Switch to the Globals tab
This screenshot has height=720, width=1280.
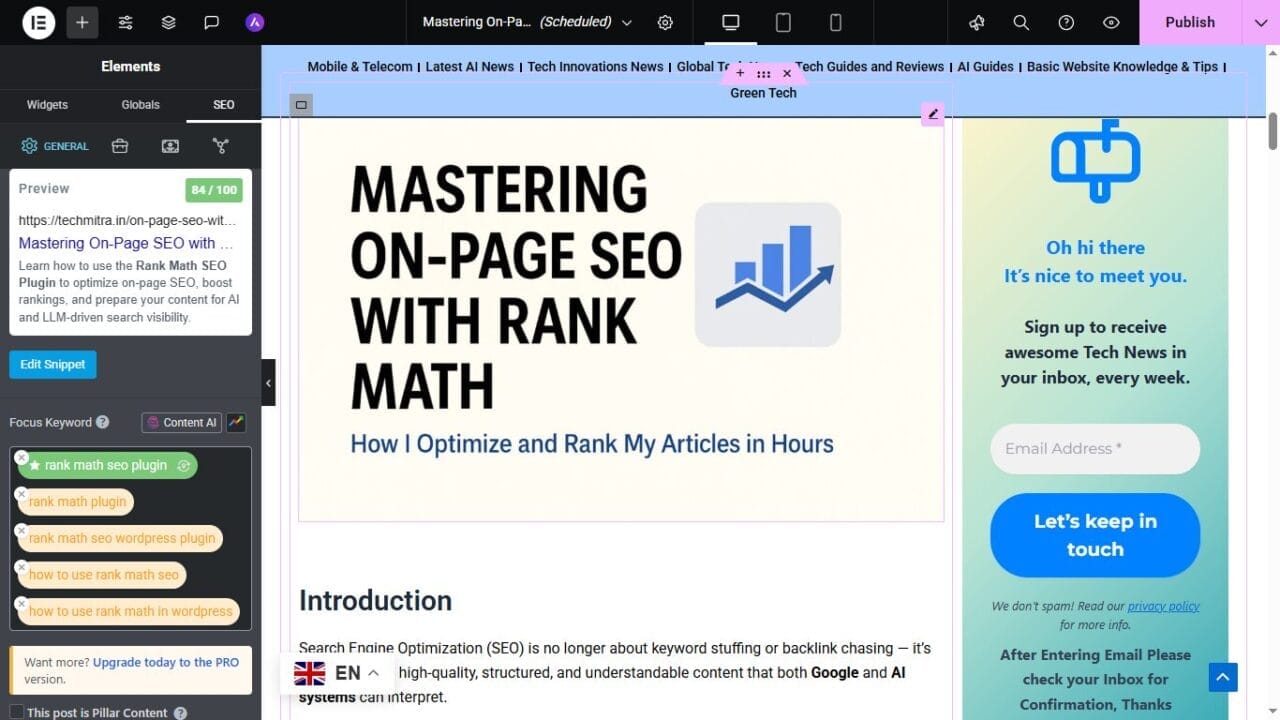coord(140,104)
